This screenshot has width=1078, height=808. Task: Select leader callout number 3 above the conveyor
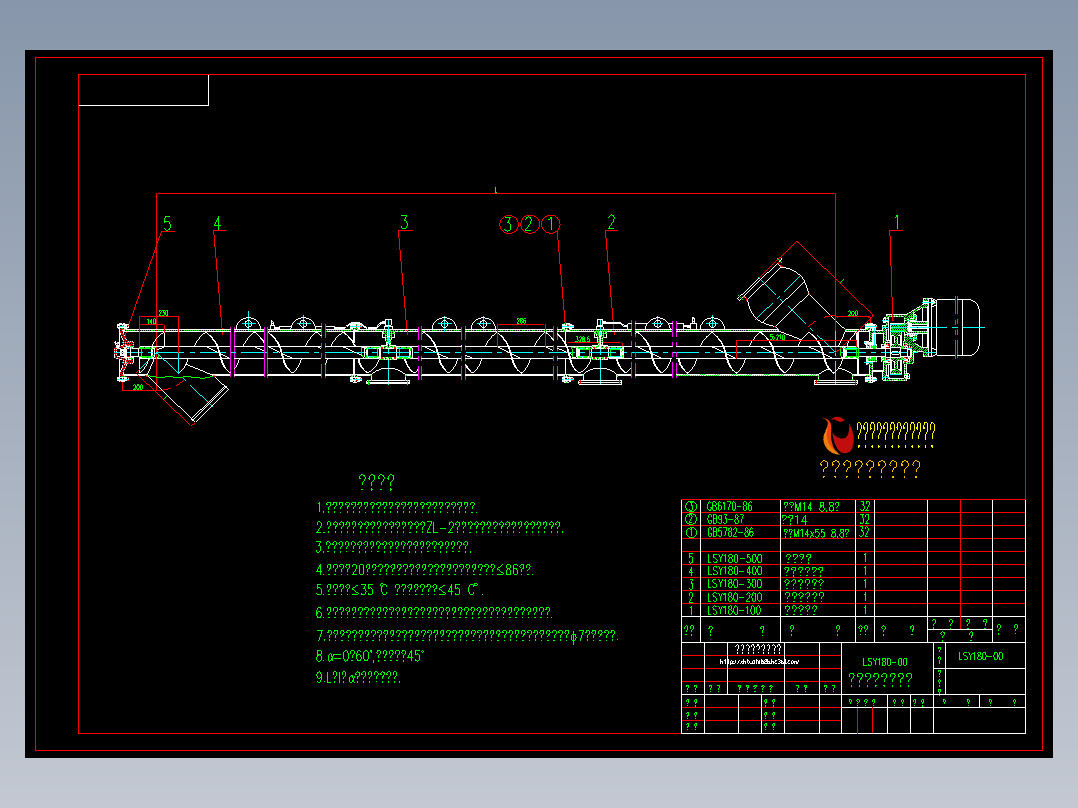point(404,222)
